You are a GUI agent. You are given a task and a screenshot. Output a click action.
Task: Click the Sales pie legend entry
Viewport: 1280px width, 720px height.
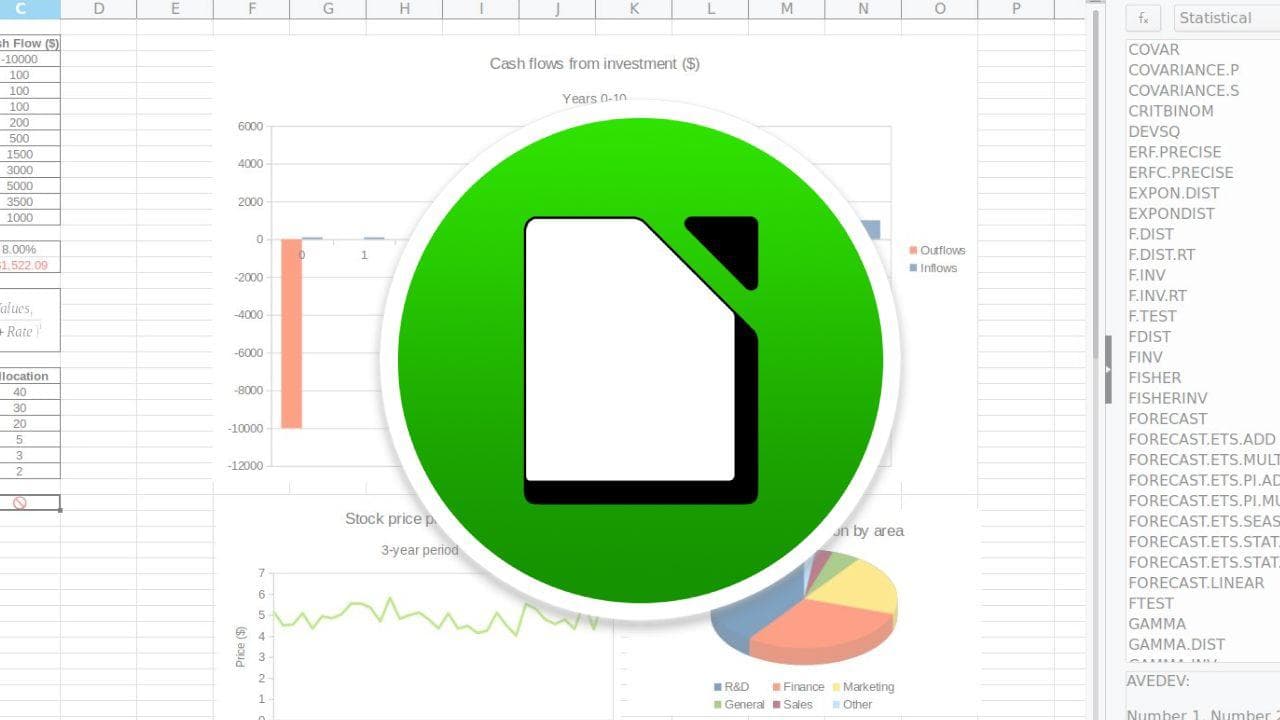point(792,704)
